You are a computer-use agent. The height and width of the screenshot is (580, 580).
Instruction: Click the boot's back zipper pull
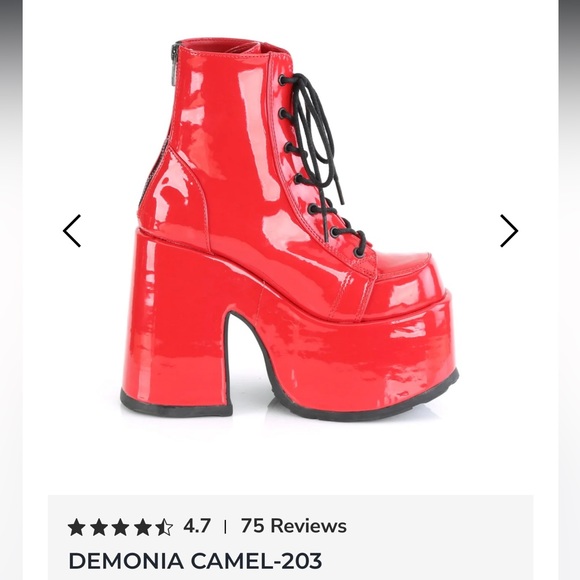(175, 62)
